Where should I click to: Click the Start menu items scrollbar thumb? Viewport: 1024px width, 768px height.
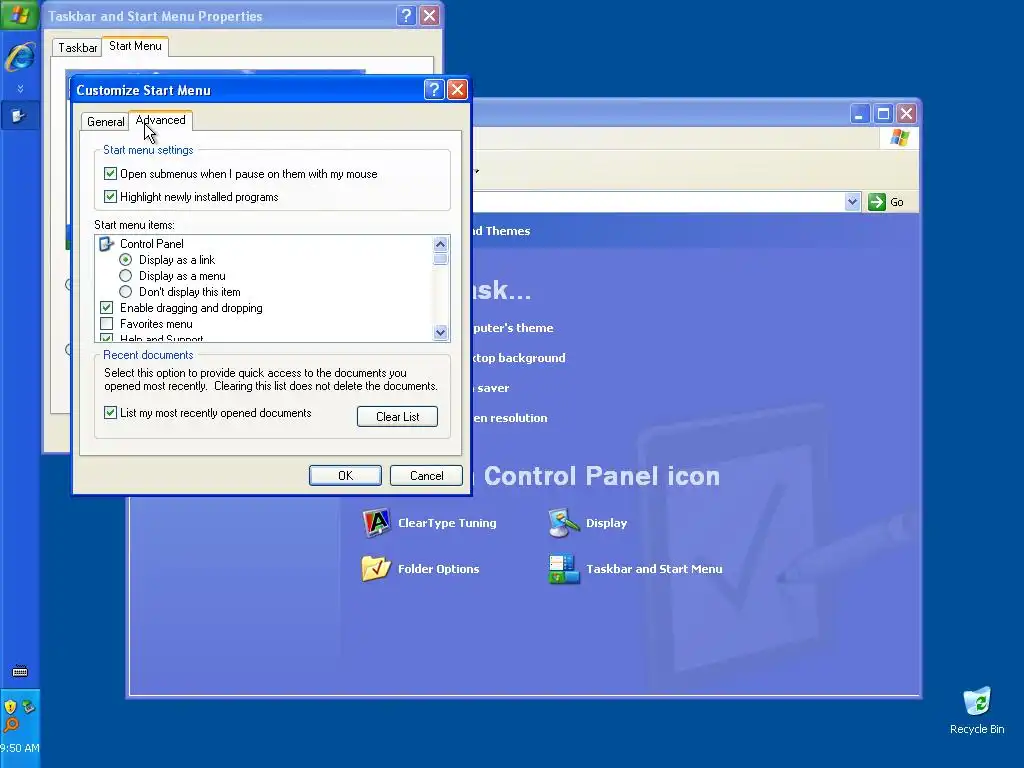pyautogui.click(x=440, y=259)
